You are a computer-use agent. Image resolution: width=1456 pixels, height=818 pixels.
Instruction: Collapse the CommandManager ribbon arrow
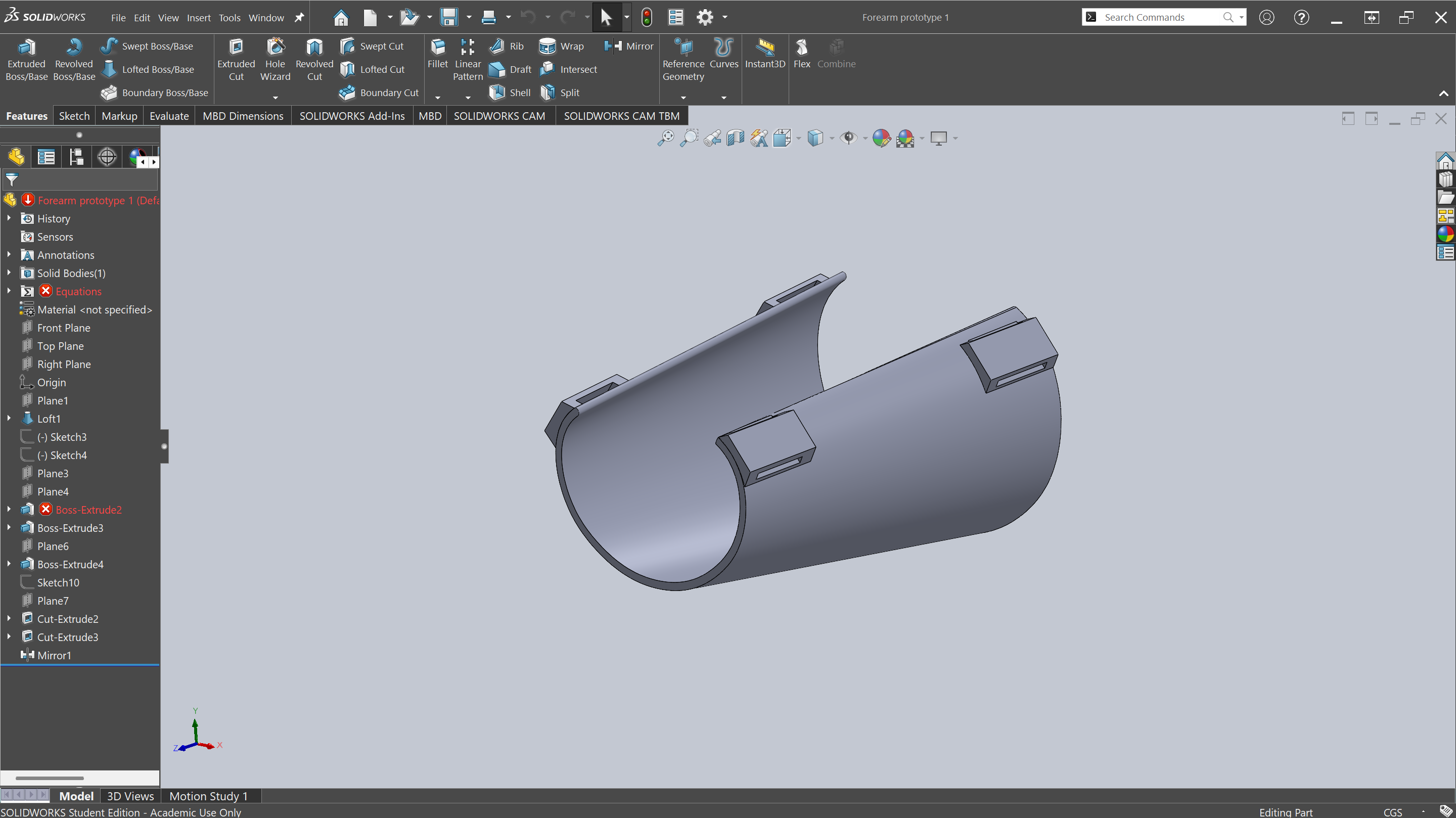(1443, 93)
